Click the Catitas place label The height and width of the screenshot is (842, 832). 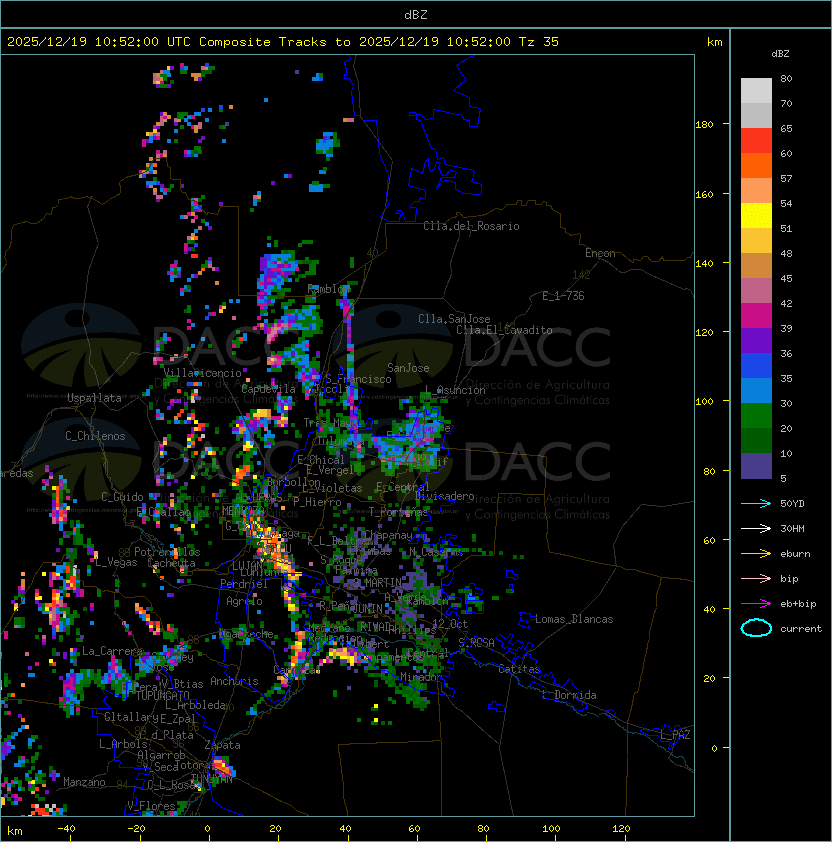[x=519, y=669]
